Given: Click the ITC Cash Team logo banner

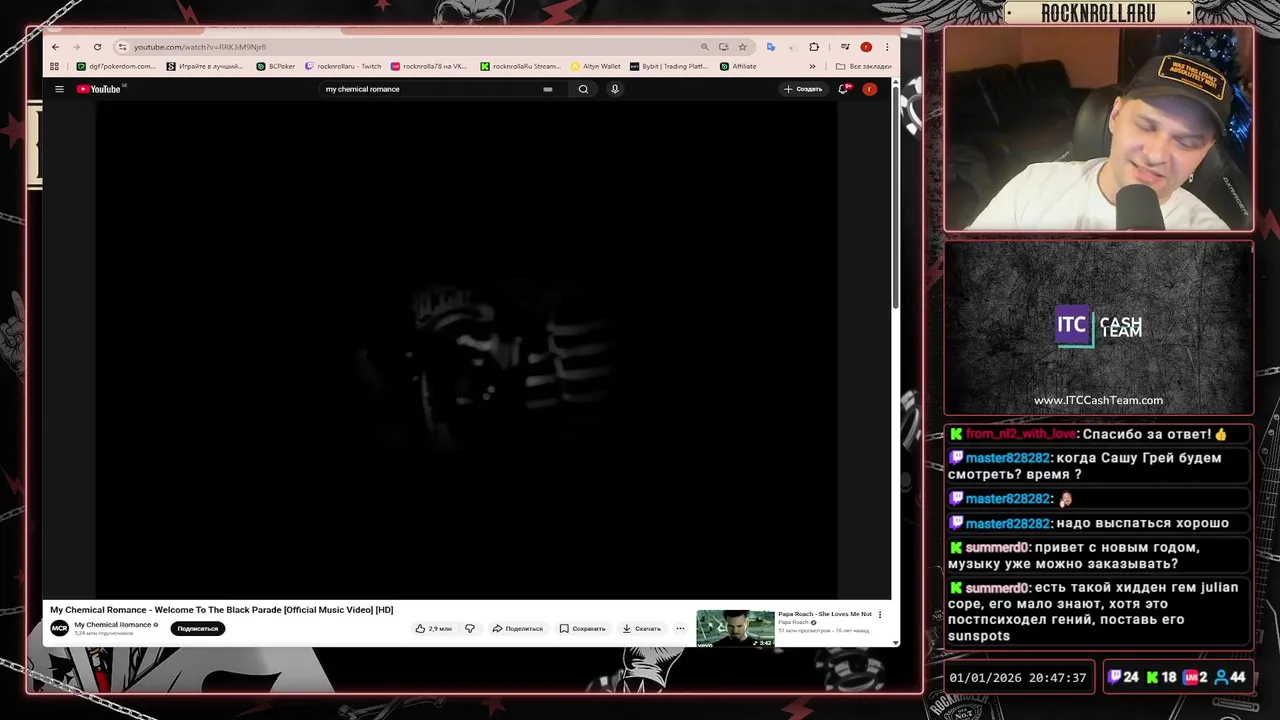Looking at the screenshot, I should click(x=1098, y=327).
